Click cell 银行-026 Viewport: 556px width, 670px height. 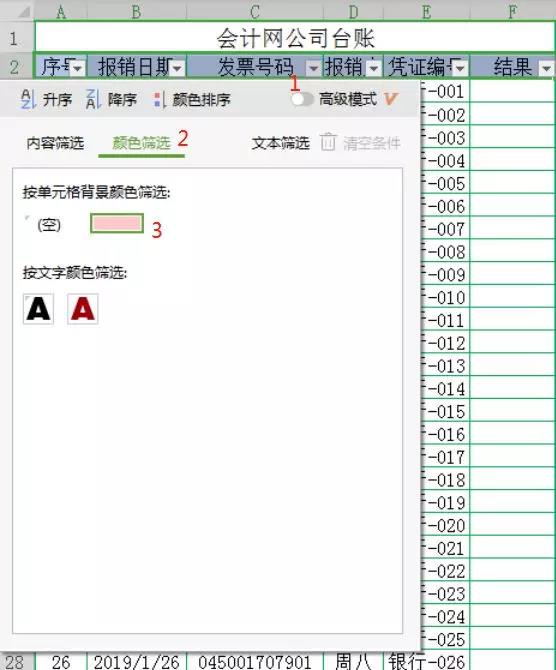(x=427, y=661)
